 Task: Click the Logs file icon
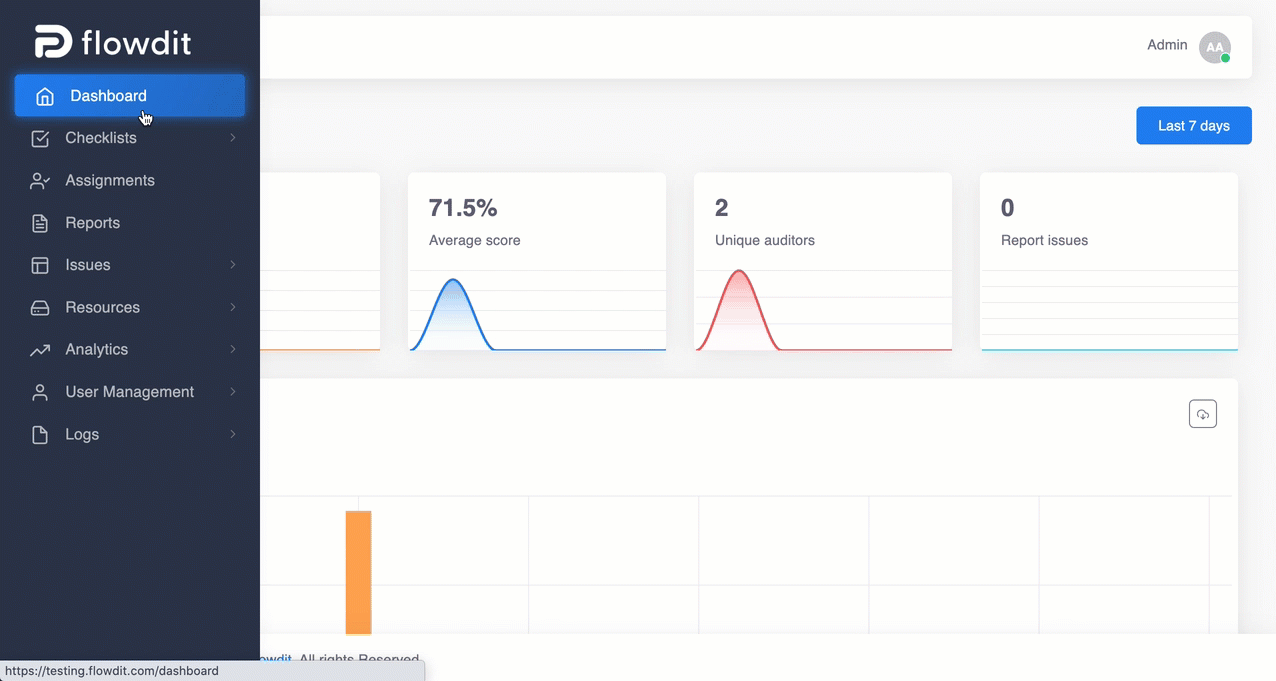click(40, 434)
